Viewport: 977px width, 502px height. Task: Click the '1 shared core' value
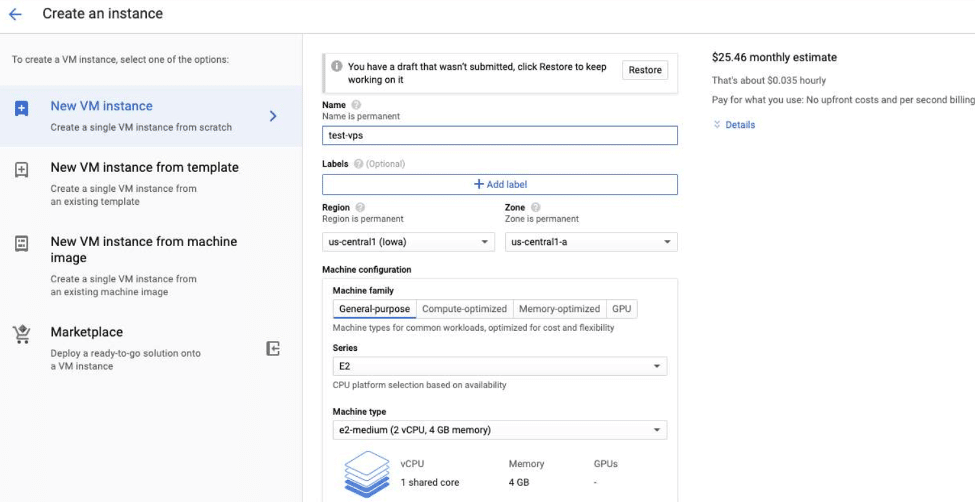pyautogui.click(x=430, y=483)
